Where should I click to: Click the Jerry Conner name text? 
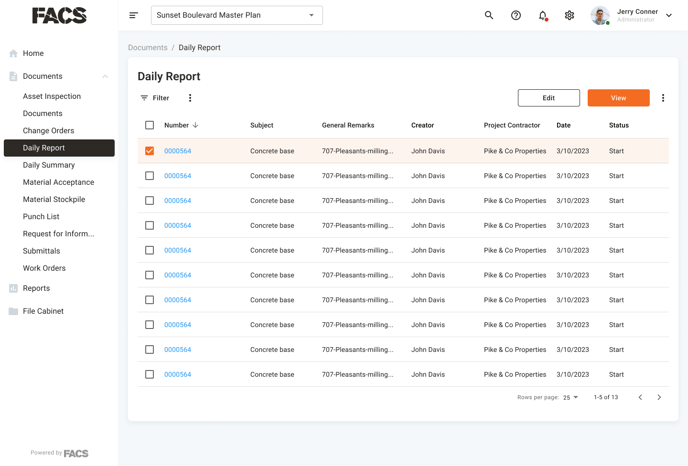pyautogui.click(x=637, y=12)
